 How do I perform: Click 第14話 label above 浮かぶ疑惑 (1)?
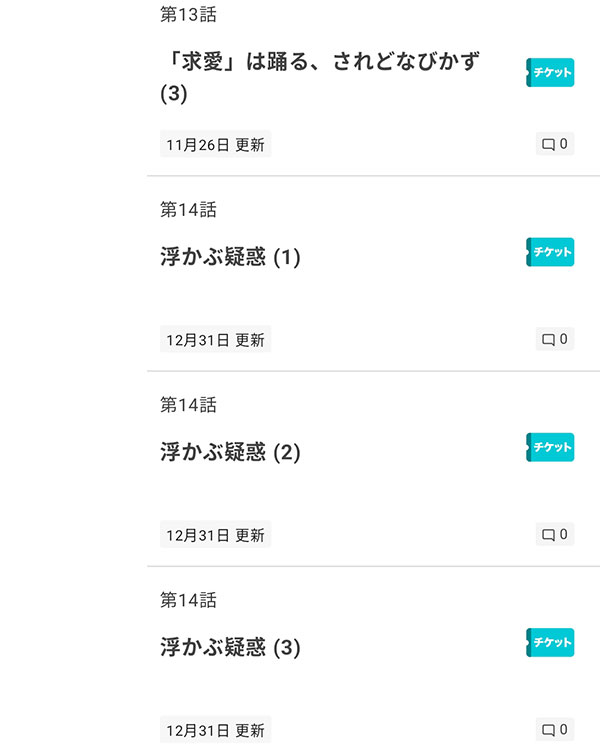(x=188, y=210)
